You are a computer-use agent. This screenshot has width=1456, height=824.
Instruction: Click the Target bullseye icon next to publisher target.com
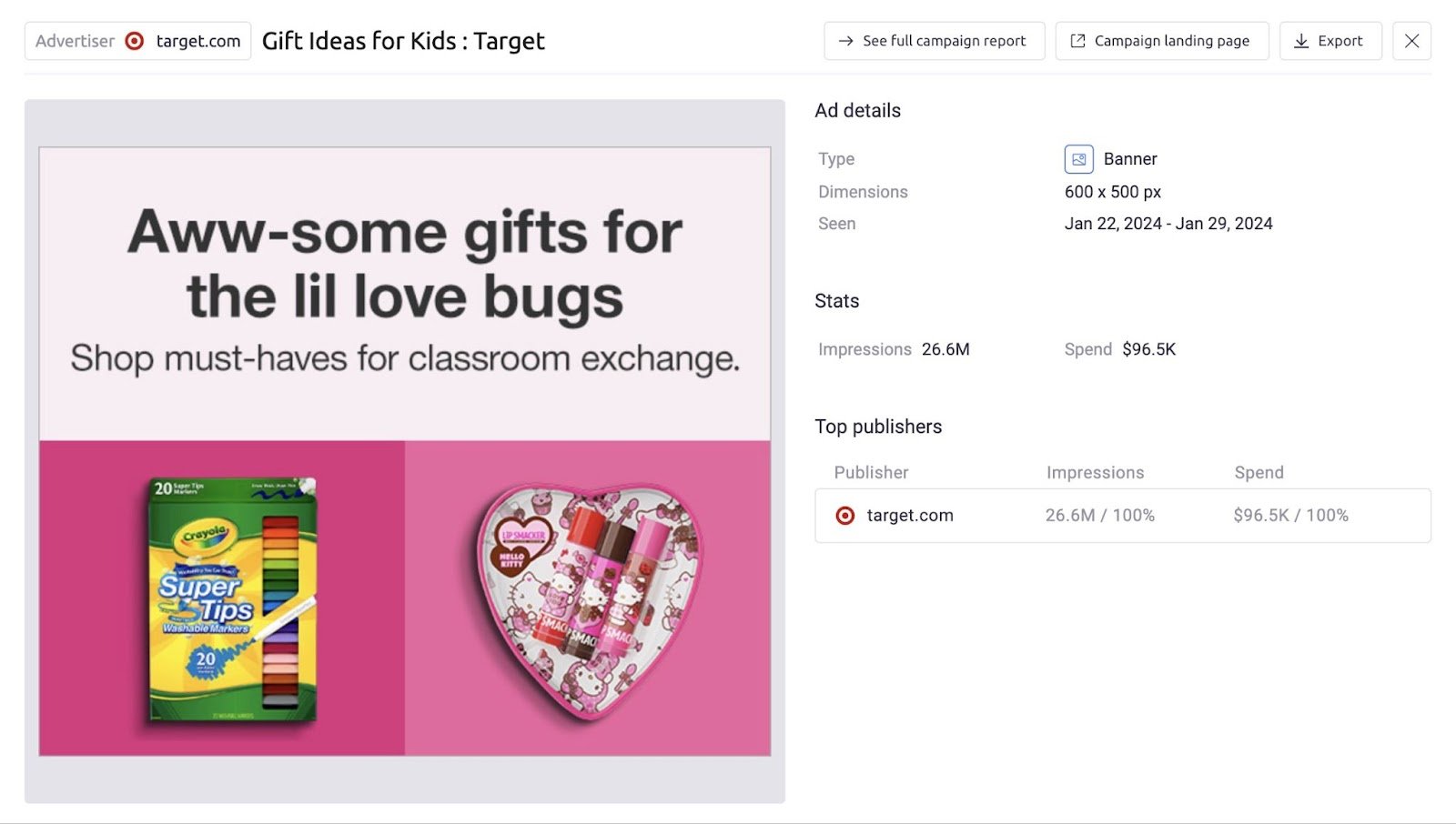point(844,516)
